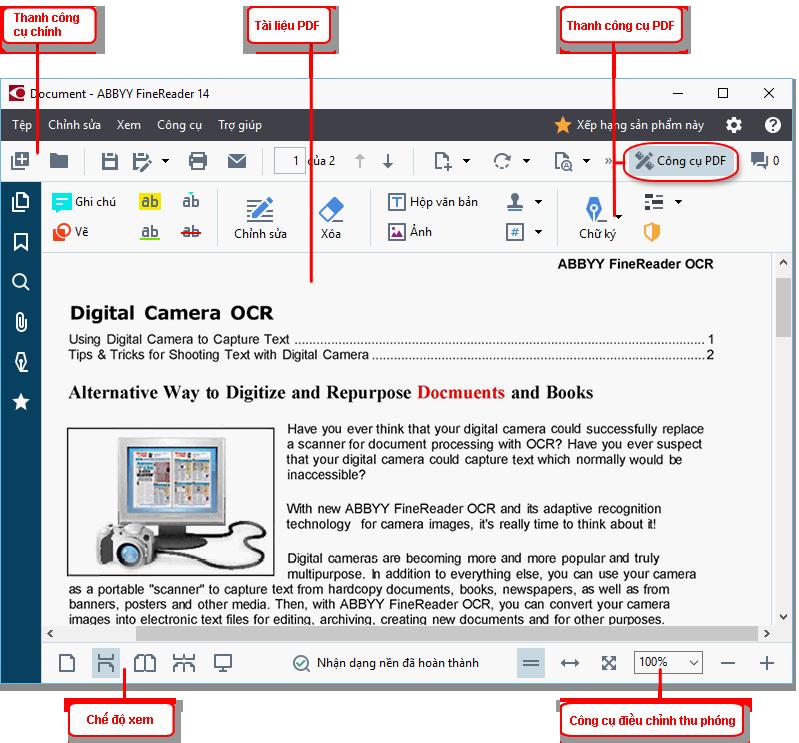The height and width of the screenshot is (743, 799).
Task: Go to next page with down arrow
Action: (388, 161)
